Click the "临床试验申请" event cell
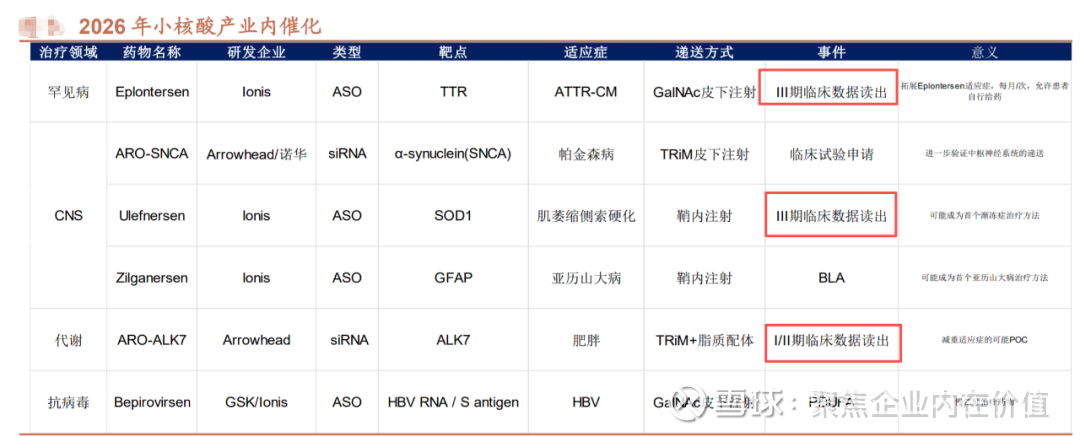 point(831,154)
